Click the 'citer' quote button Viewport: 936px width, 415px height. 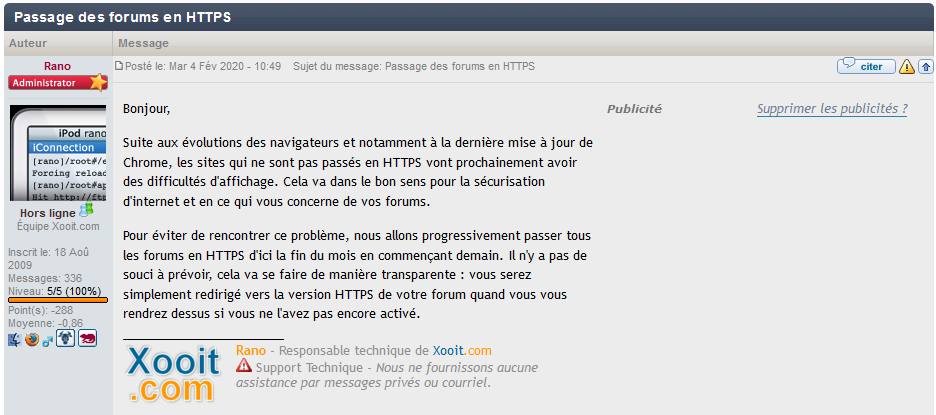866,66
